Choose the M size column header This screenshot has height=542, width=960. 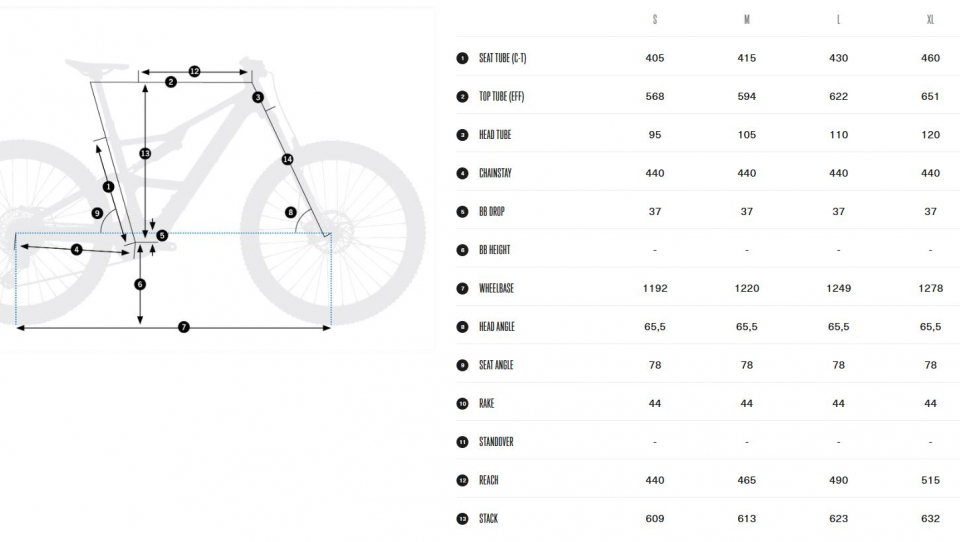747,20
